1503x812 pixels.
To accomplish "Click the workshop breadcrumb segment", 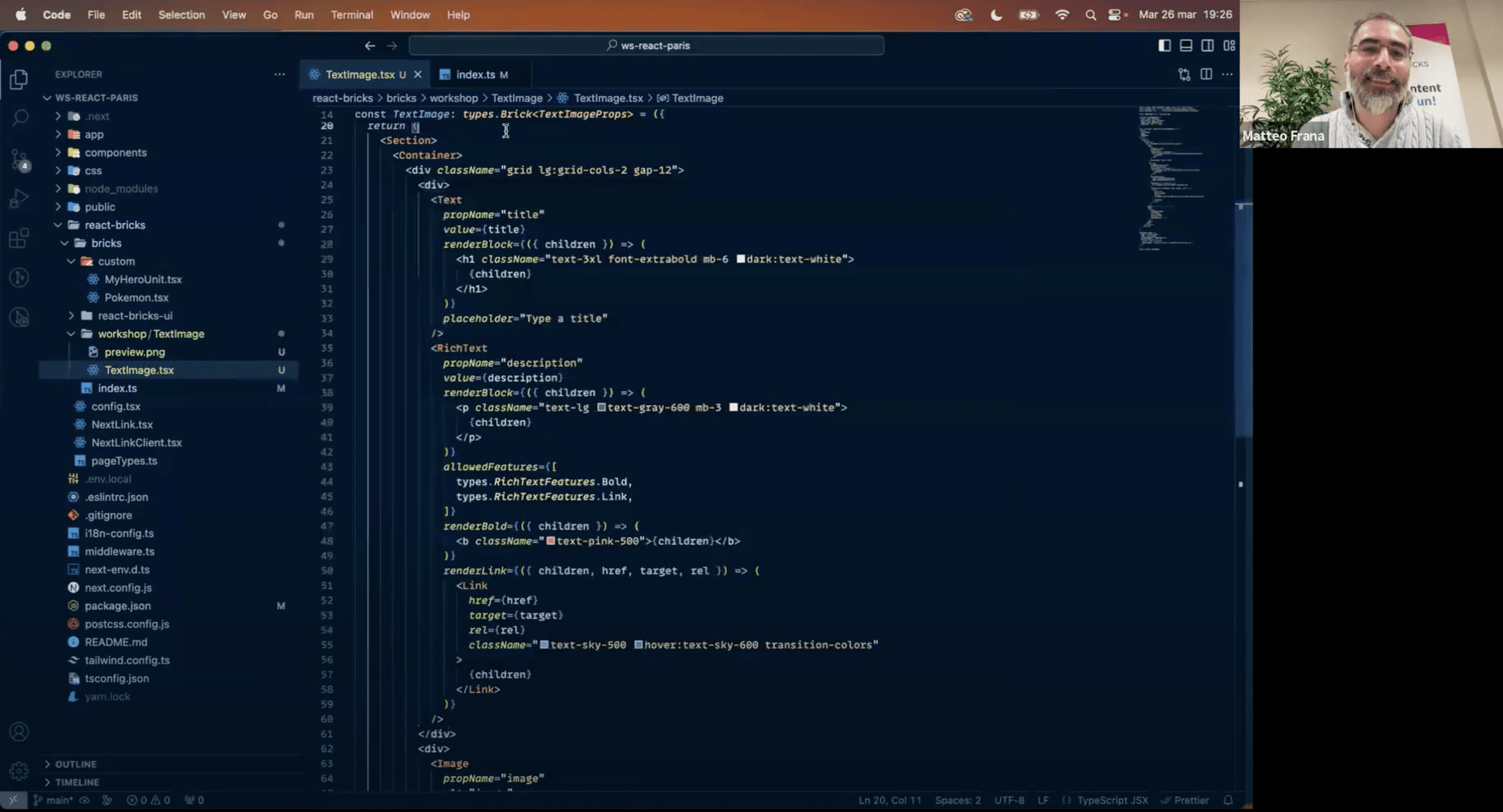I will click(454, 98).
